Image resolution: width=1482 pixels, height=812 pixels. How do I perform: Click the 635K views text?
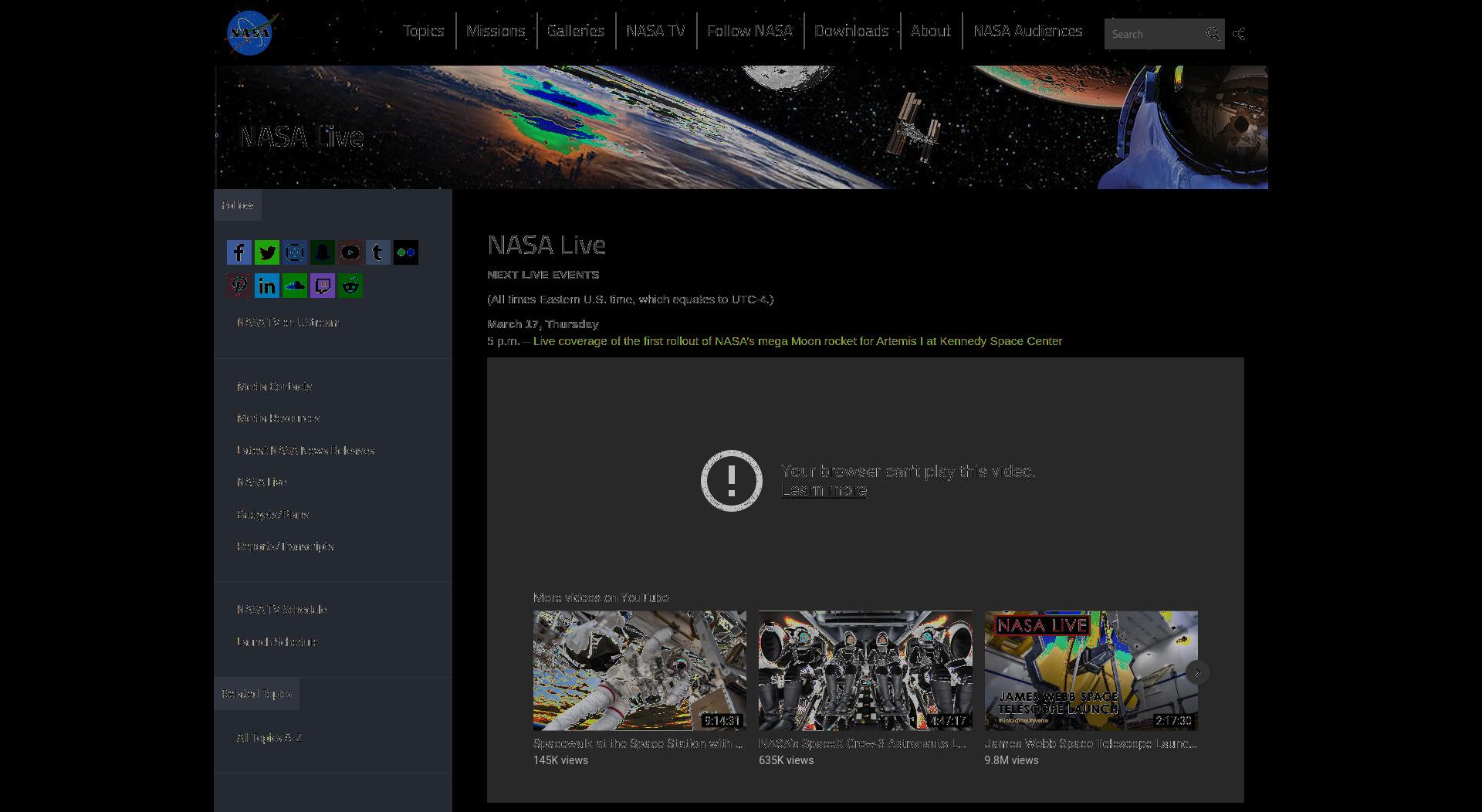pos(786,760)
